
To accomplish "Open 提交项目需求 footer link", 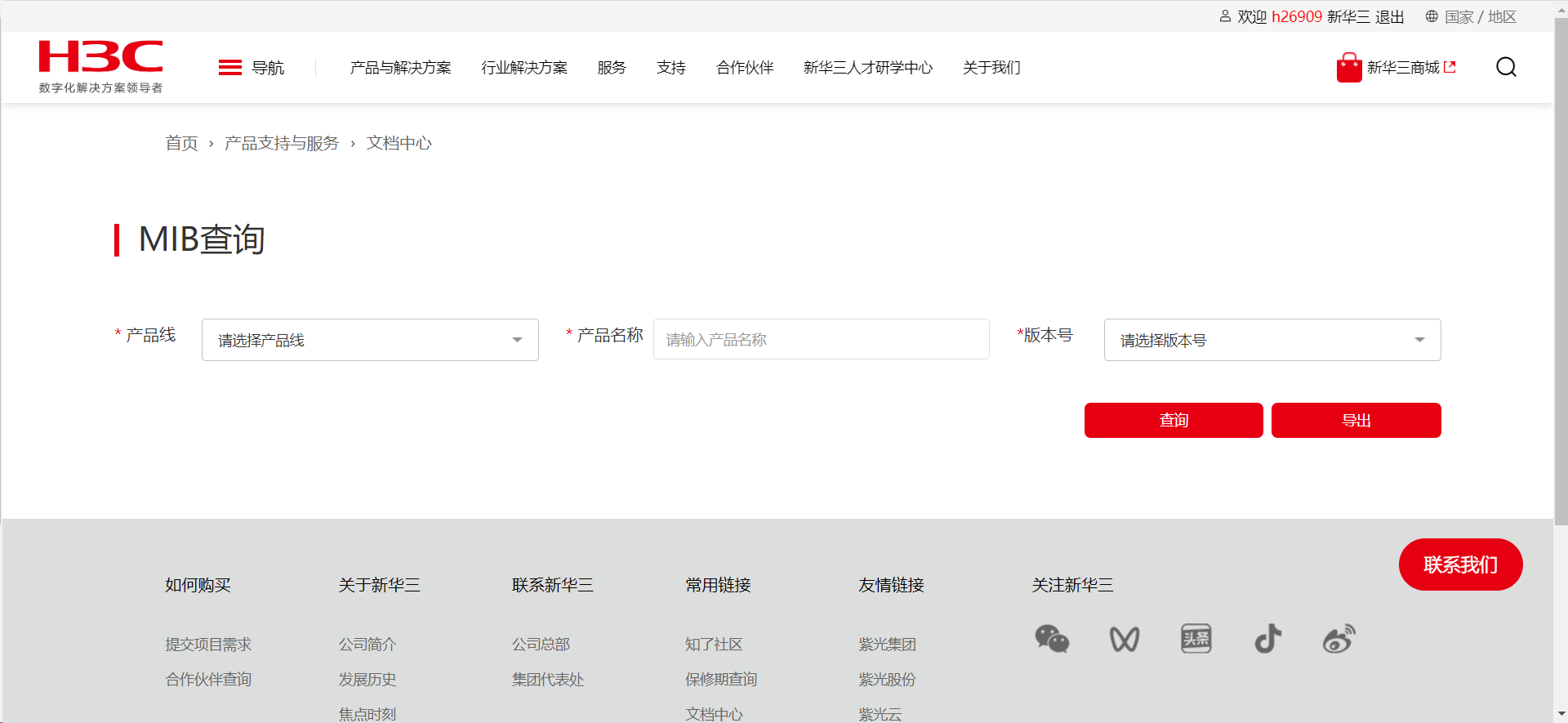I will [x=208, y=645].
